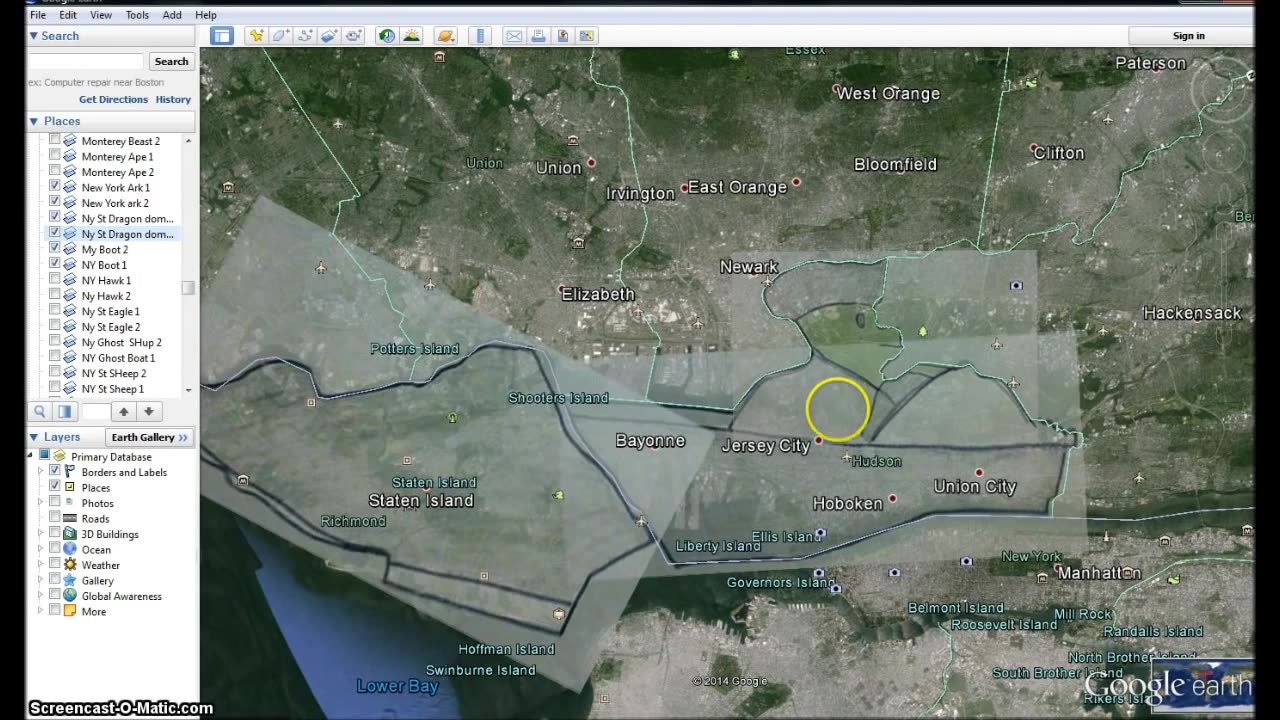The image size is (1280, 720).
Task: Show historical imagery with the clock icon
Action: tap(387, 36)
